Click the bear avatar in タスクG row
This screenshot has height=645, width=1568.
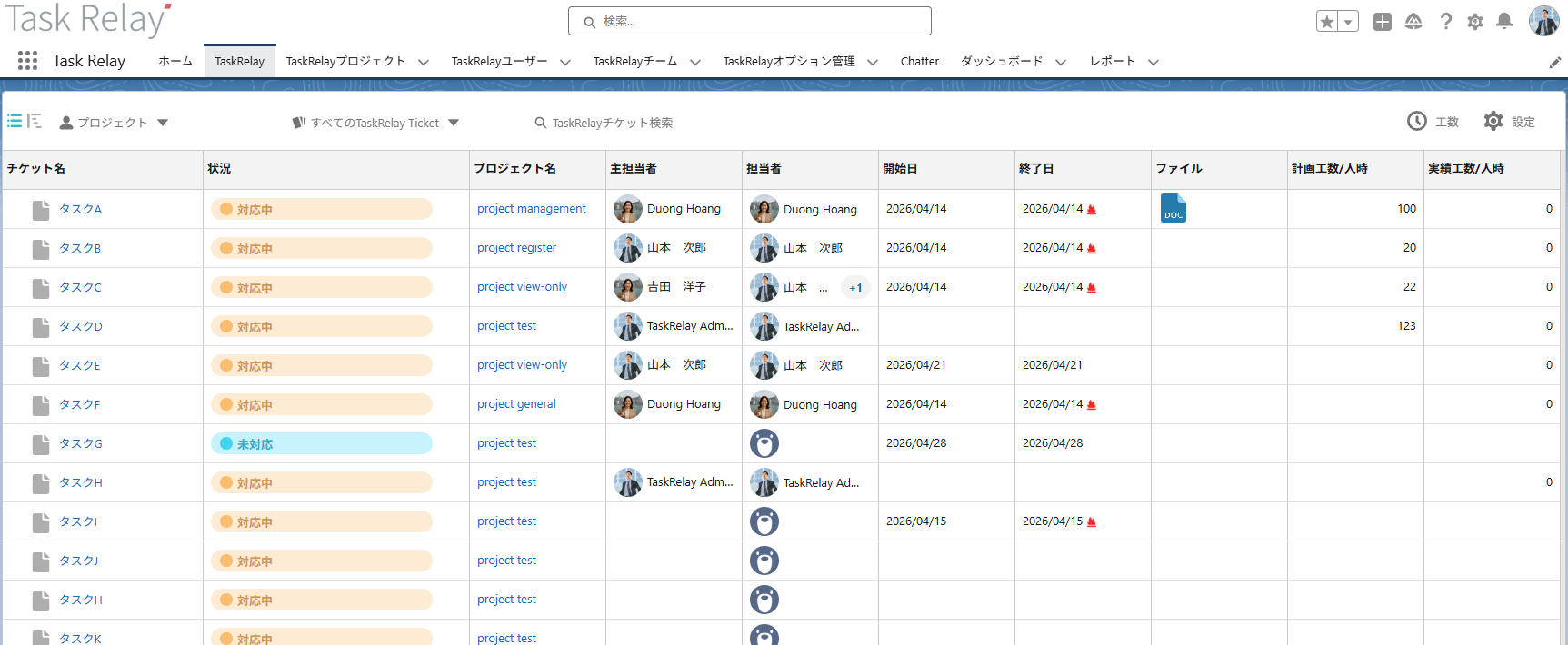764,443
